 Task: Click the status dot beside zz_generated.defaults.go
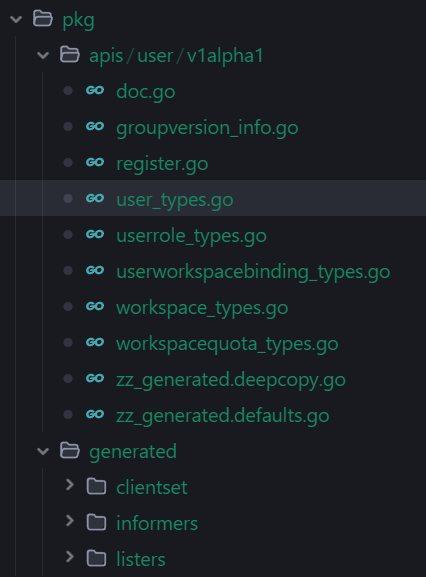click(68, 414)
